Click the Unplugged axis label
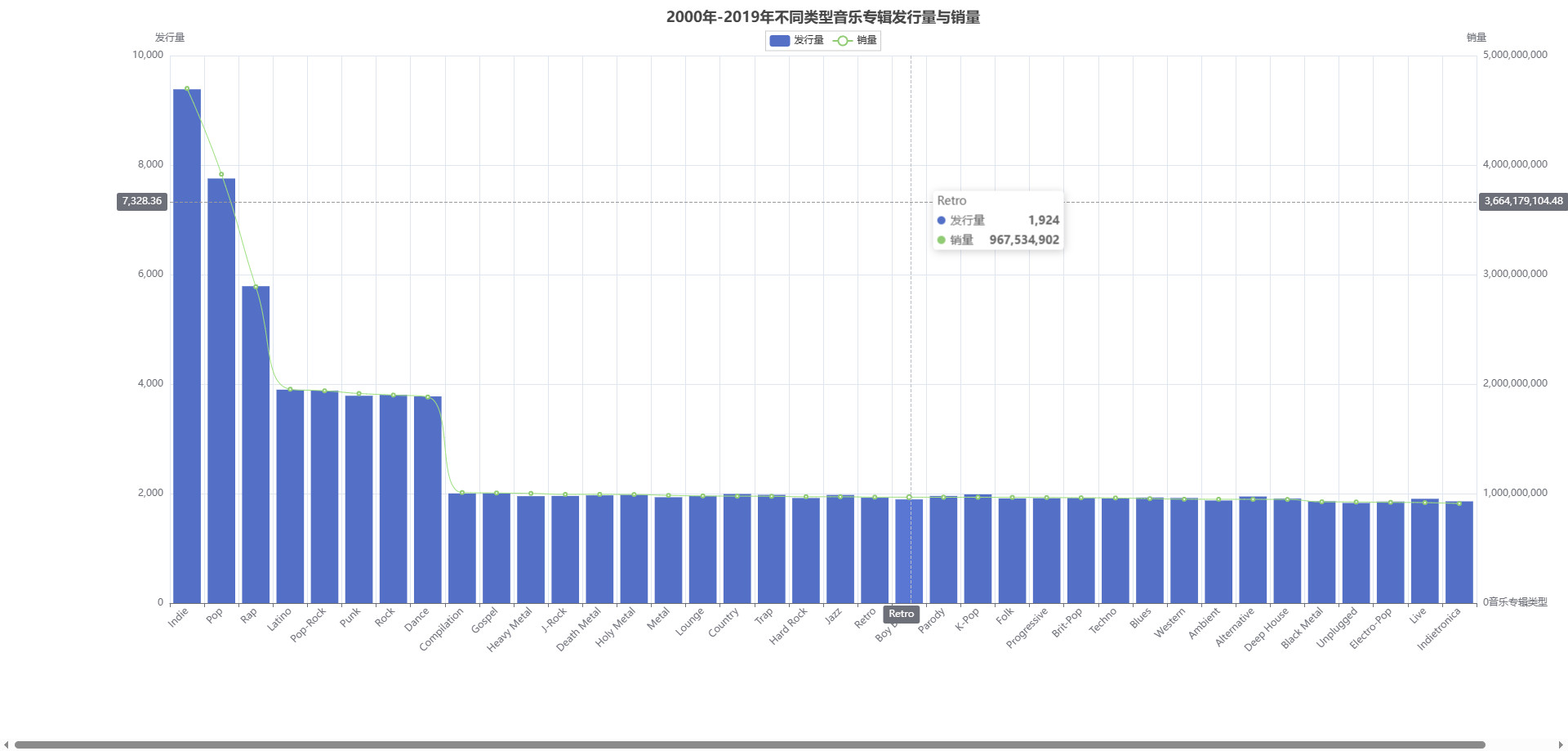The image size is (1568, 751). [x=1337, y=628]
